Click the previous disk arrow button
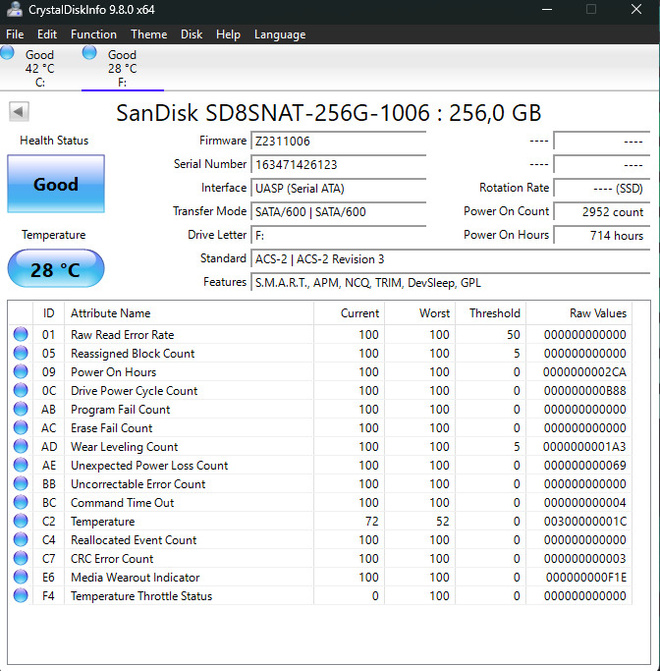660x671 pixels. tap(19, 112)
